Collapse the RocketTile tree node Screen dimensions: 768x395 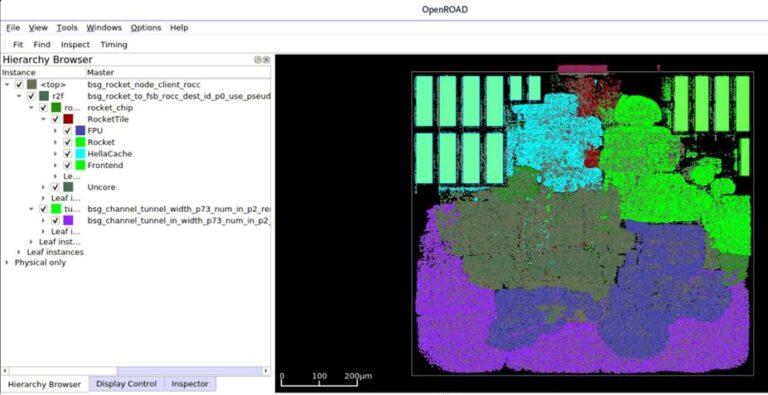point(44,119)
